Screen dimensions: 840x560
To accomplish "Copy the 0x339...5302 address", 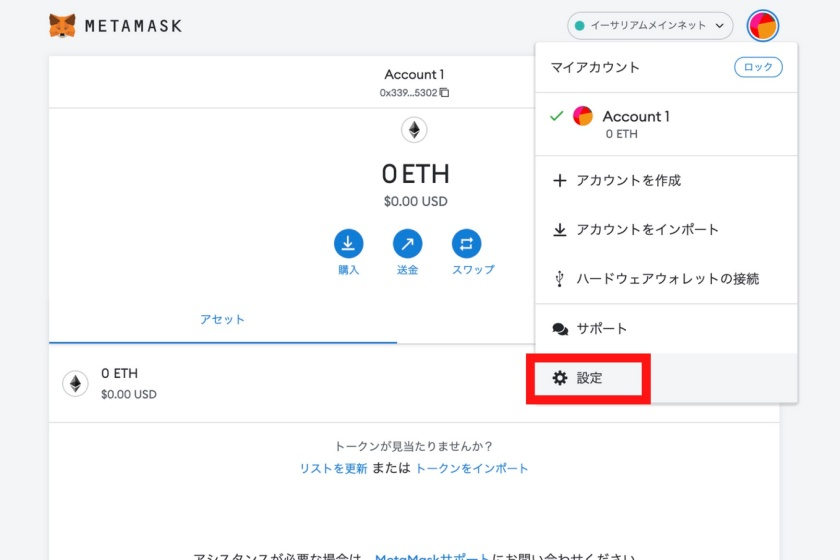I will [x=444, y=93].
